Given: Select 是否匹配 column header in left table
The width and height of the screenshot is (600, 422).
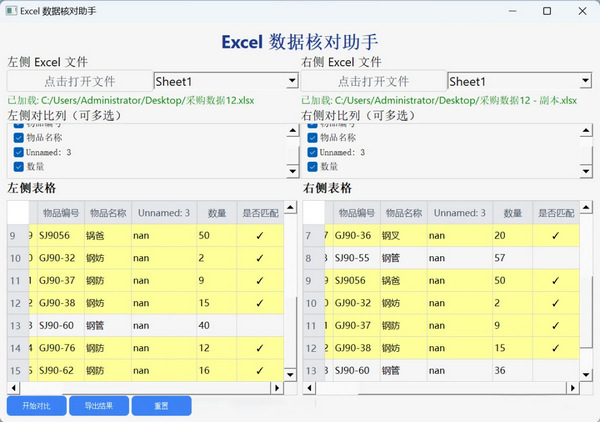Looking at the screenshot, I should [x=260, y=213].
